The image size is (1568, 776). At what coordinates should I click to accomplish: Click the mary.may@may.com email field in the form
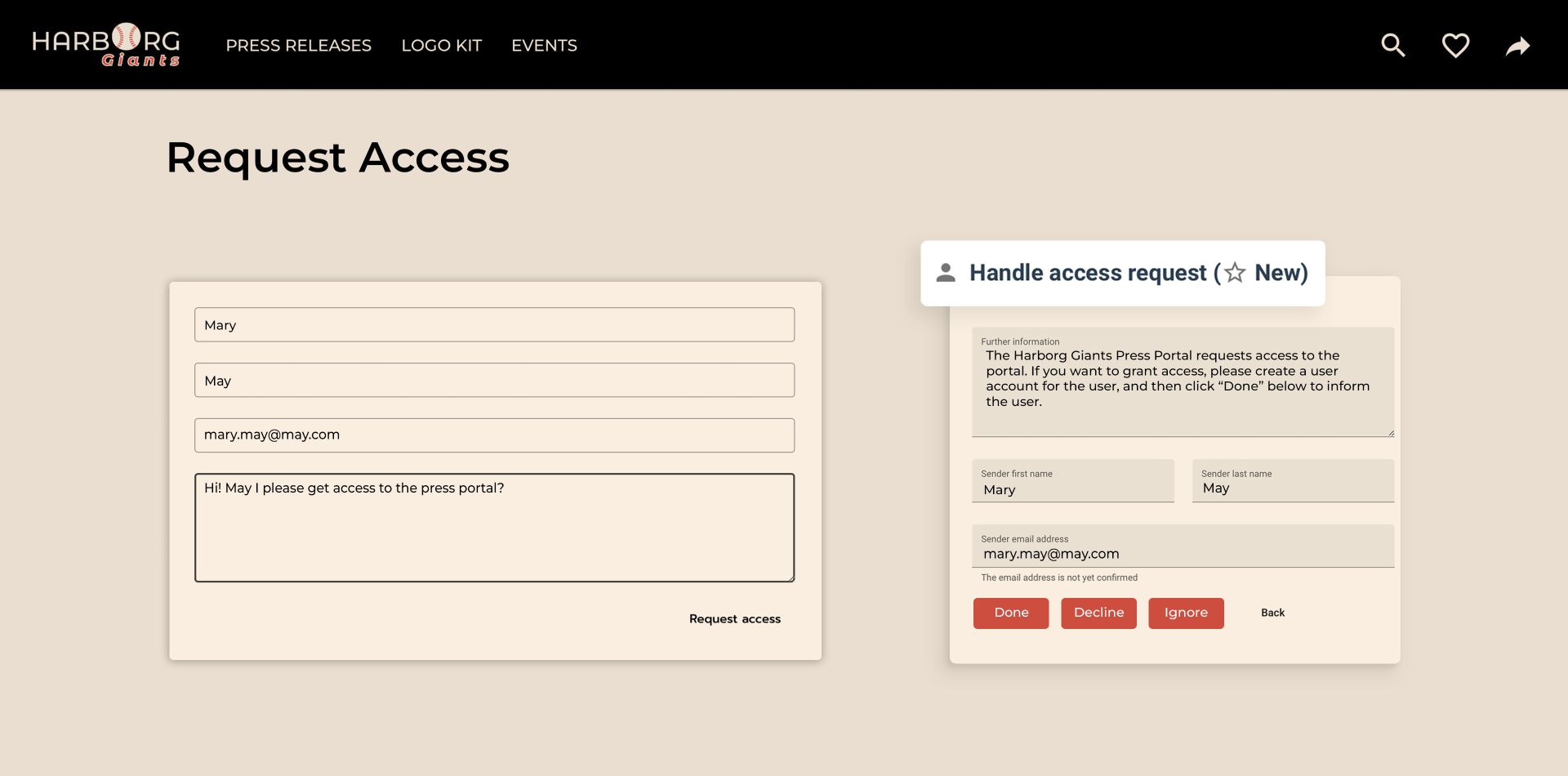click(494, 435)
